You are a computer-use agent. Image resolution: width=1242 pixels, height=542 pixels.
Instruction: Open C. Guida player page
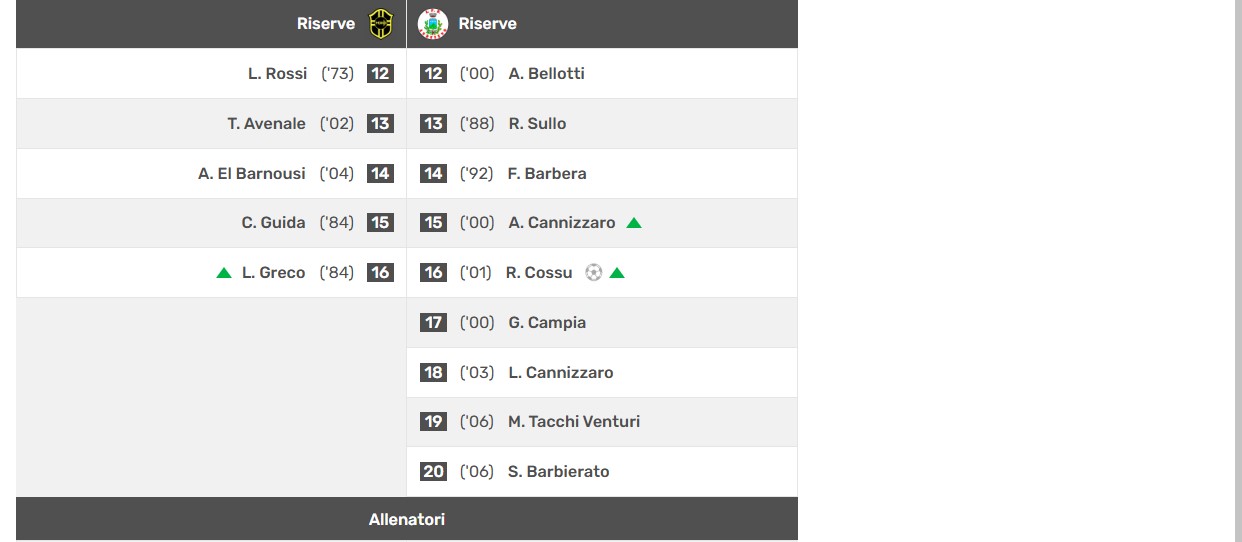(x=273, y=223)
